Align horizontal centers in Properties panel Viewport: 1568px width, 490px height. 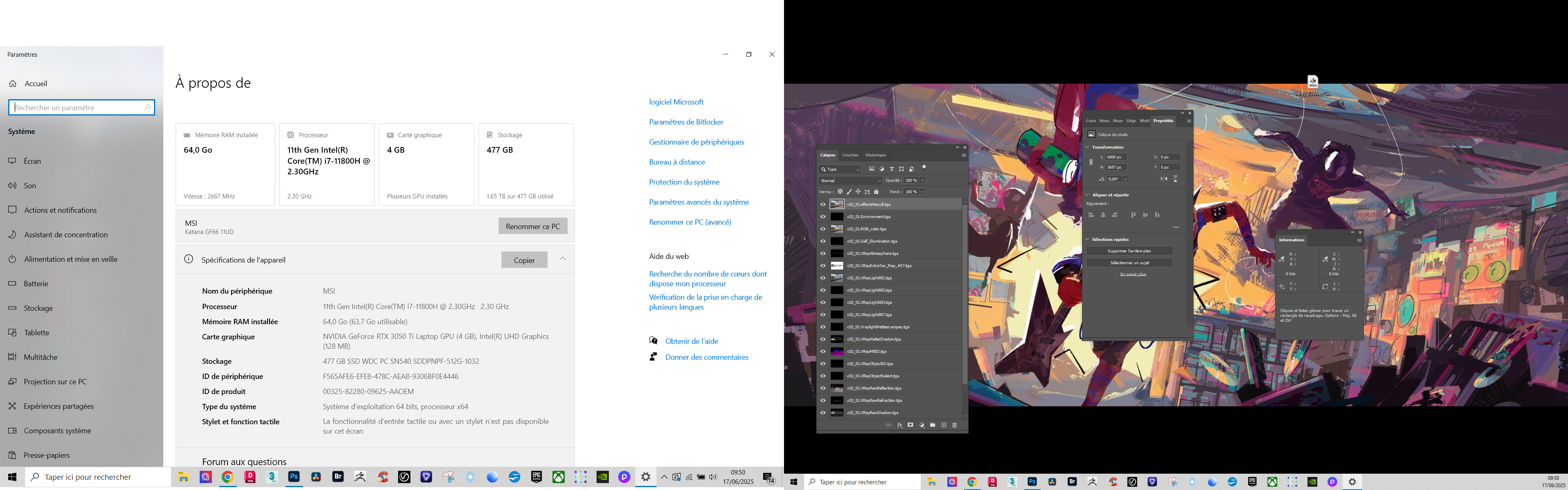pos(1103,215)
